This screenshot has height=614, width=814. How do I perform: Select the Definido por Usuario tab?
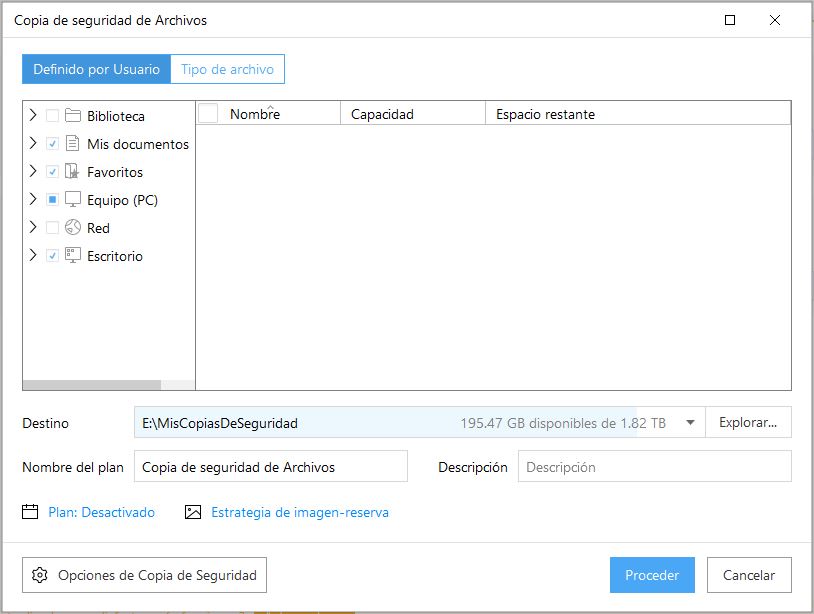[96, 69]
